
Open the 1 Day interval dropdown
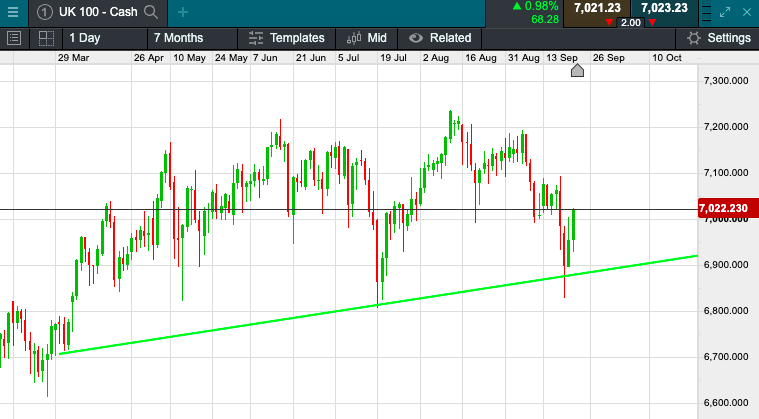point(84,38)
